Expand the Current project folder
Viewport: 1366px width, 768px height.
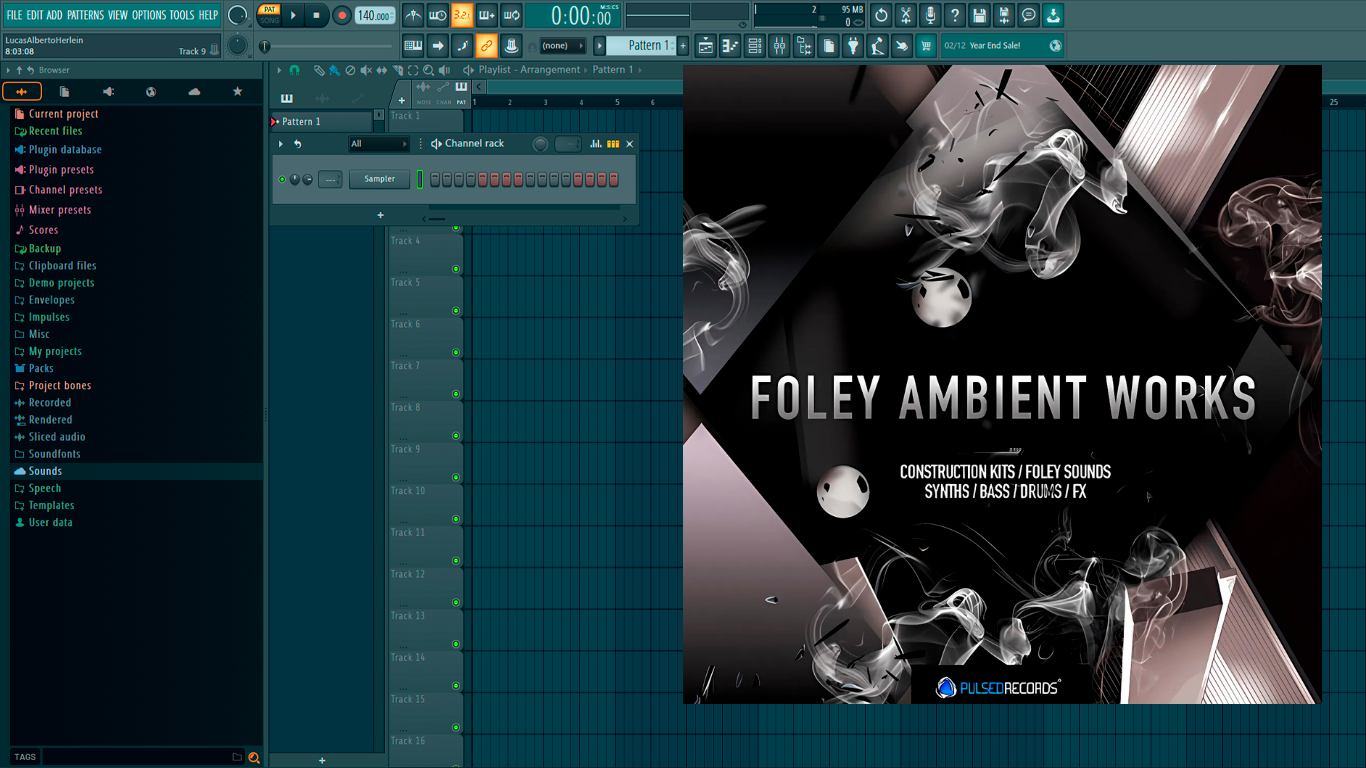(63, 114)
